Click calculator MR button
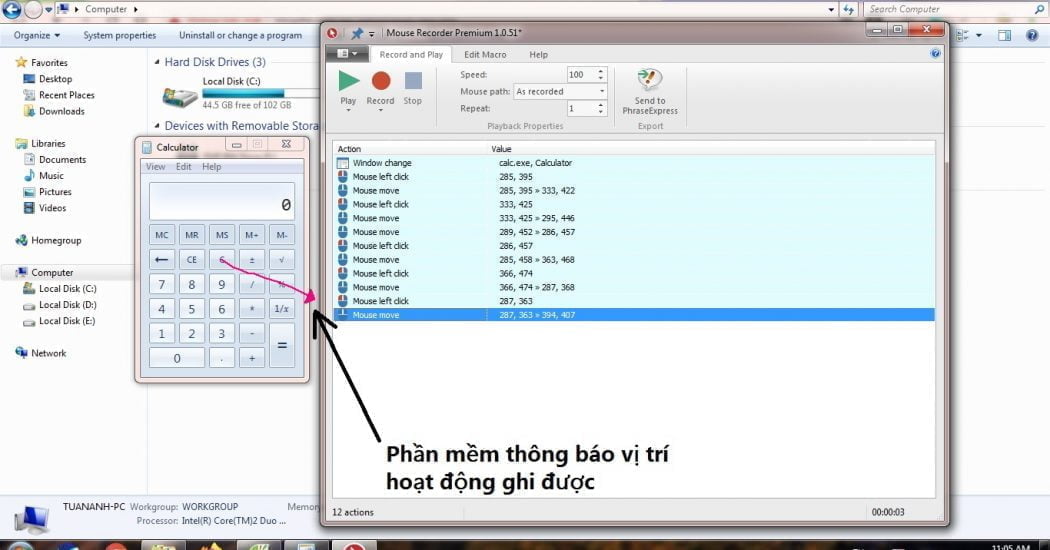 [x=192, y=235]
